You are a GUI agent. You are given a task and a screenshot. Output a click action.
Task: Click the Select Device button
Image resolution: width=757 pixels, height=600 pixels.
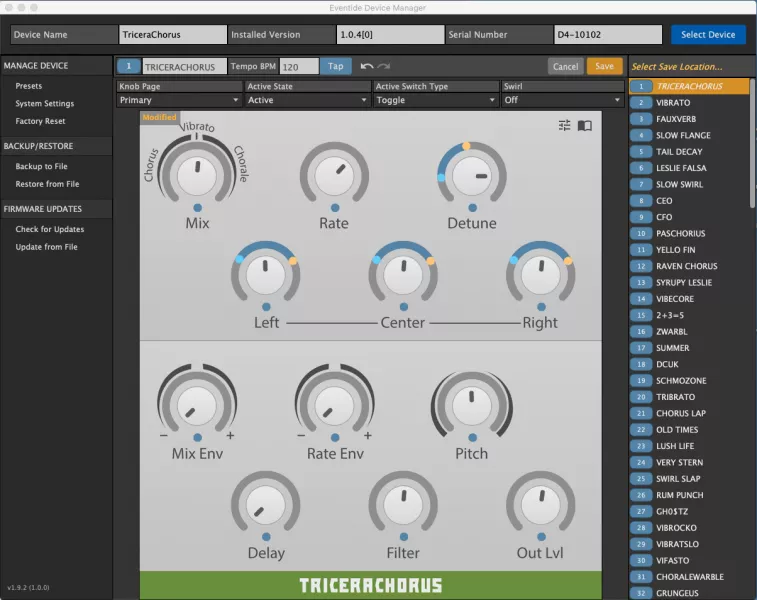click(x=708, y=35)
